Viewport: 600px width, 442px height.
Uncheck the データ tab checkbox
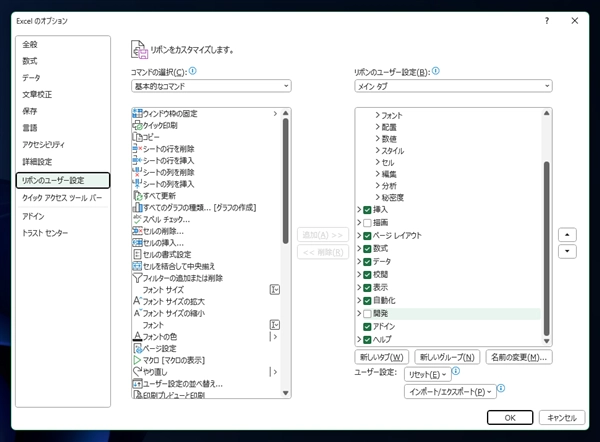tap(367, 262)
